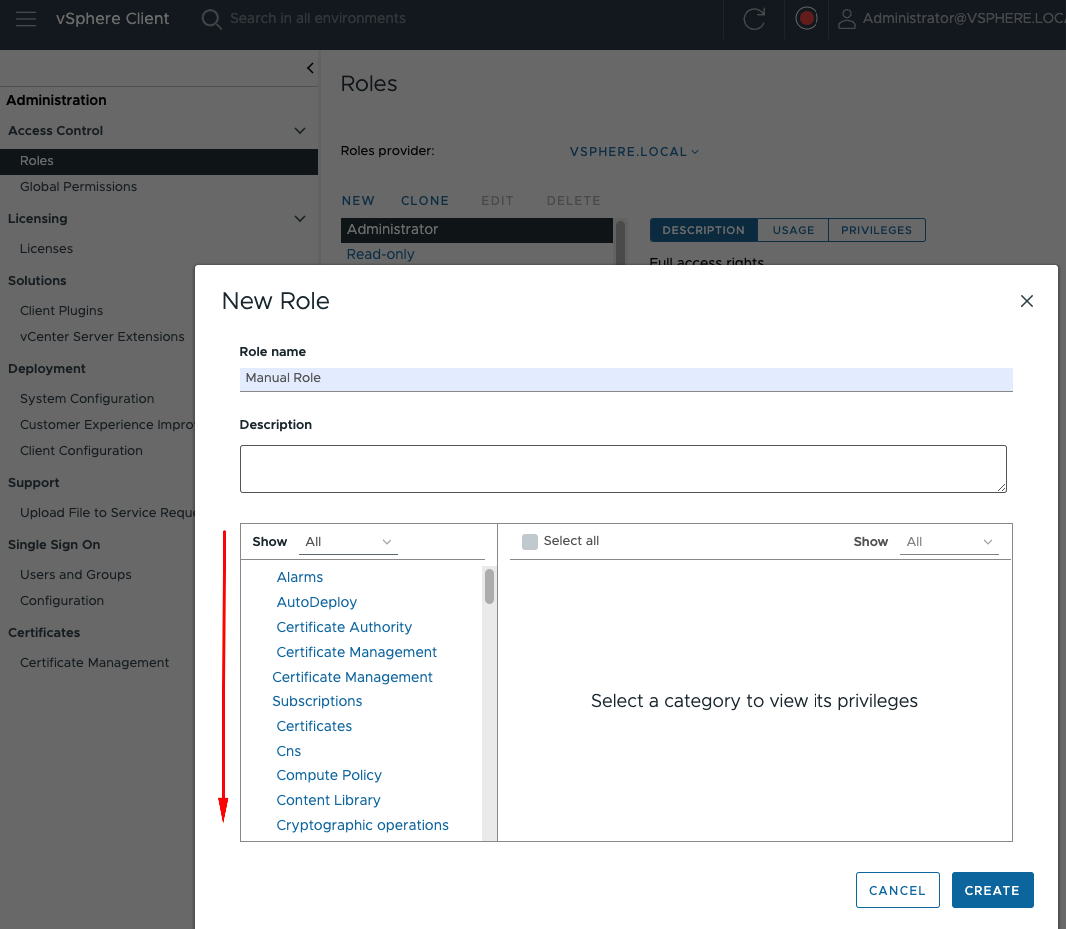Click CLONE in the roles toolbar

(x=424, y=200)
